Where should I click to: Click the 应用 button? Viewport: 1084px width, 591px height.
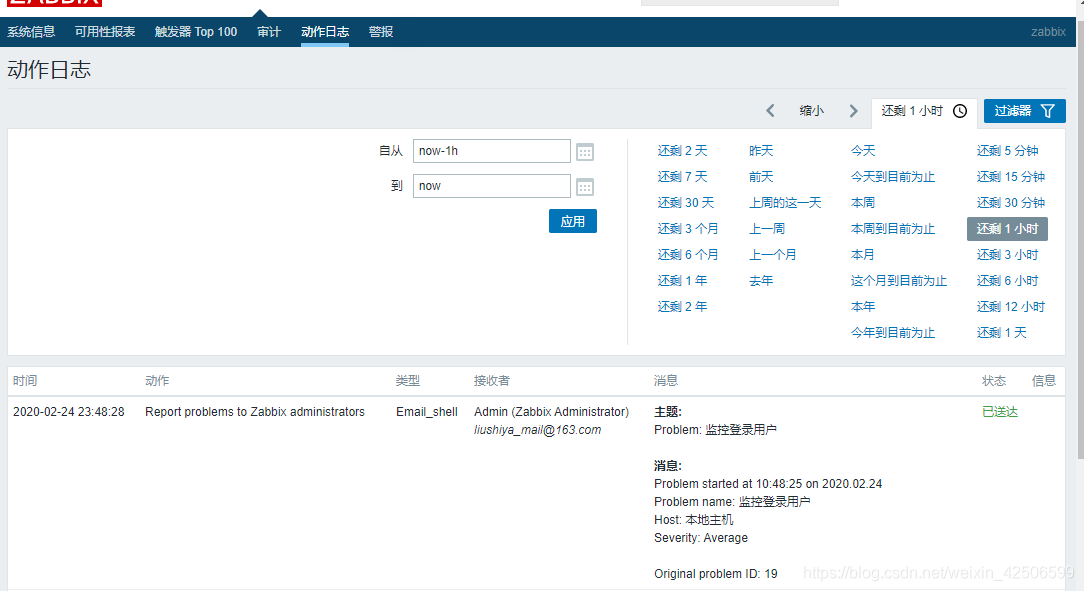pyautogui.click(x=572, y=221)
